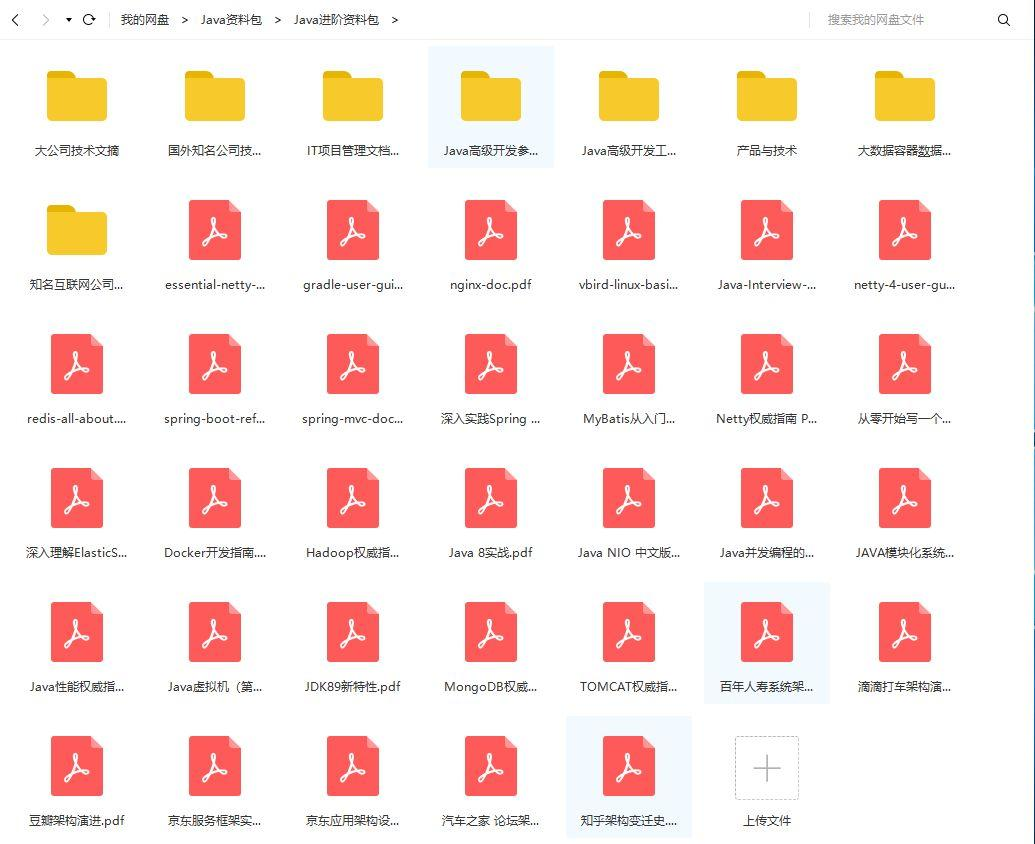The height and width of the screenshot is (844, 1035).
Task: Open the 大公司技术文摘 folder
Action: click(x=77, y=96)
